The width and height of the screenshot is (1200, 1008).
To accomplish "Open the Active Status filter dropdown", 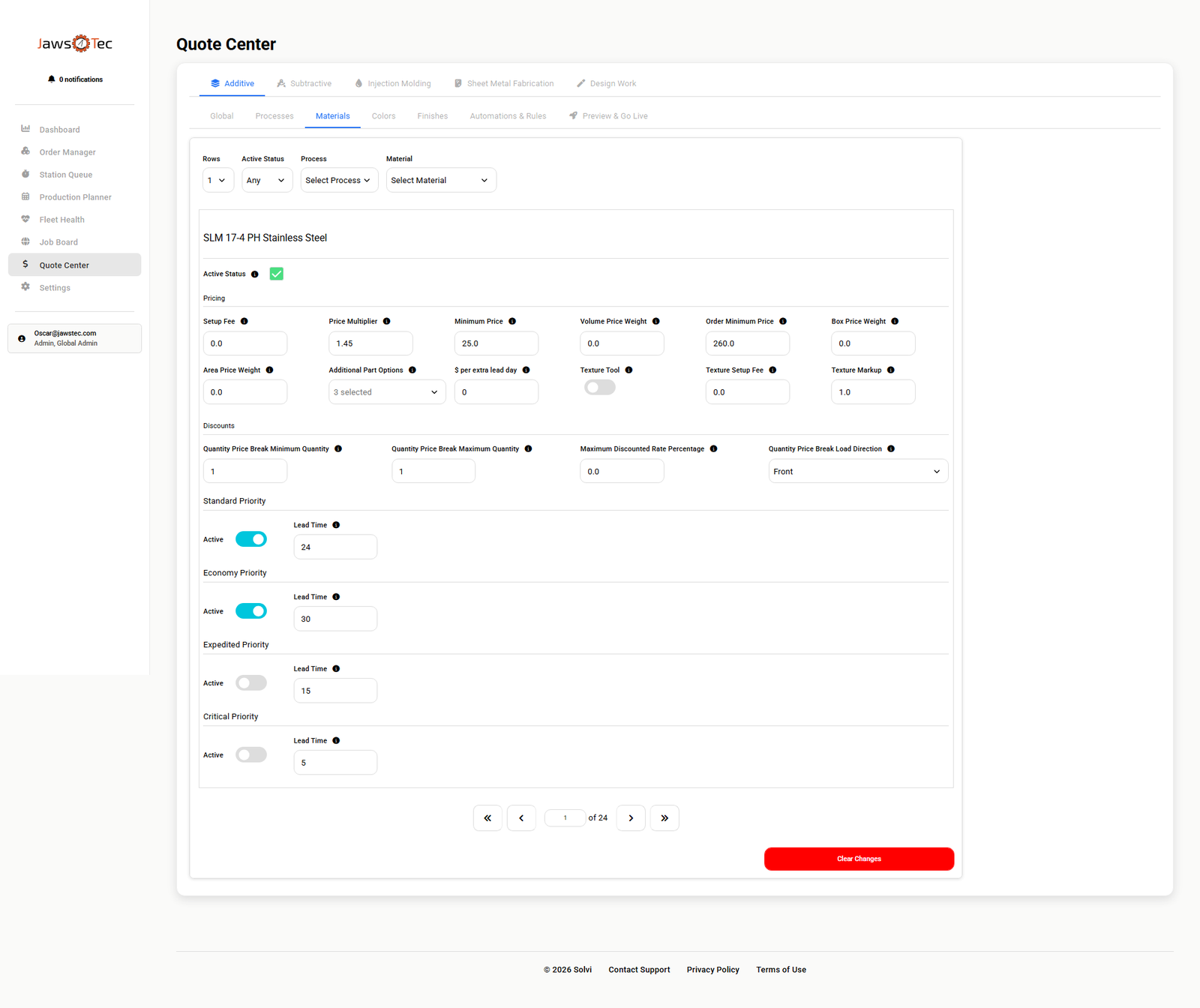I will [267, 180].
